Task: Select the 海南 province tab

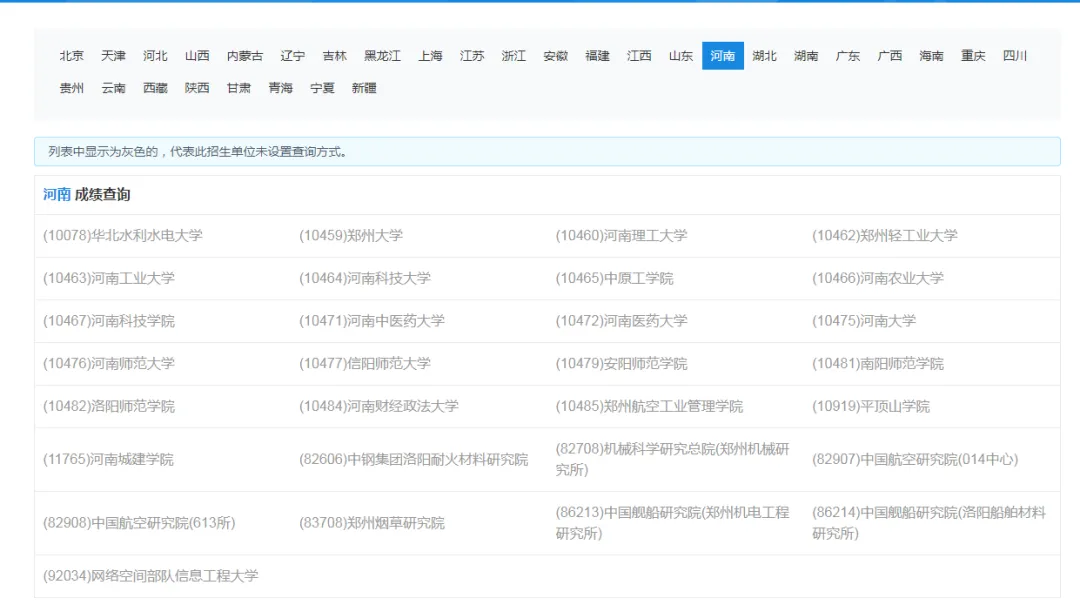Action: (931, 56)
